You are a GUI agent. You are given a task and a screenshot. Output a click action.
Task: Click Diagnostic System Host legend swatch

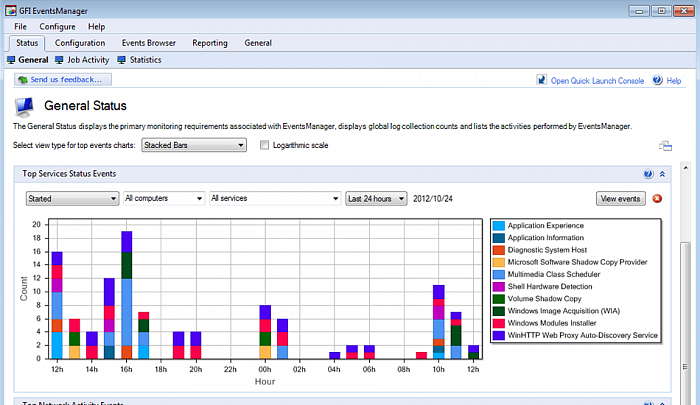[x=499, y=250]
